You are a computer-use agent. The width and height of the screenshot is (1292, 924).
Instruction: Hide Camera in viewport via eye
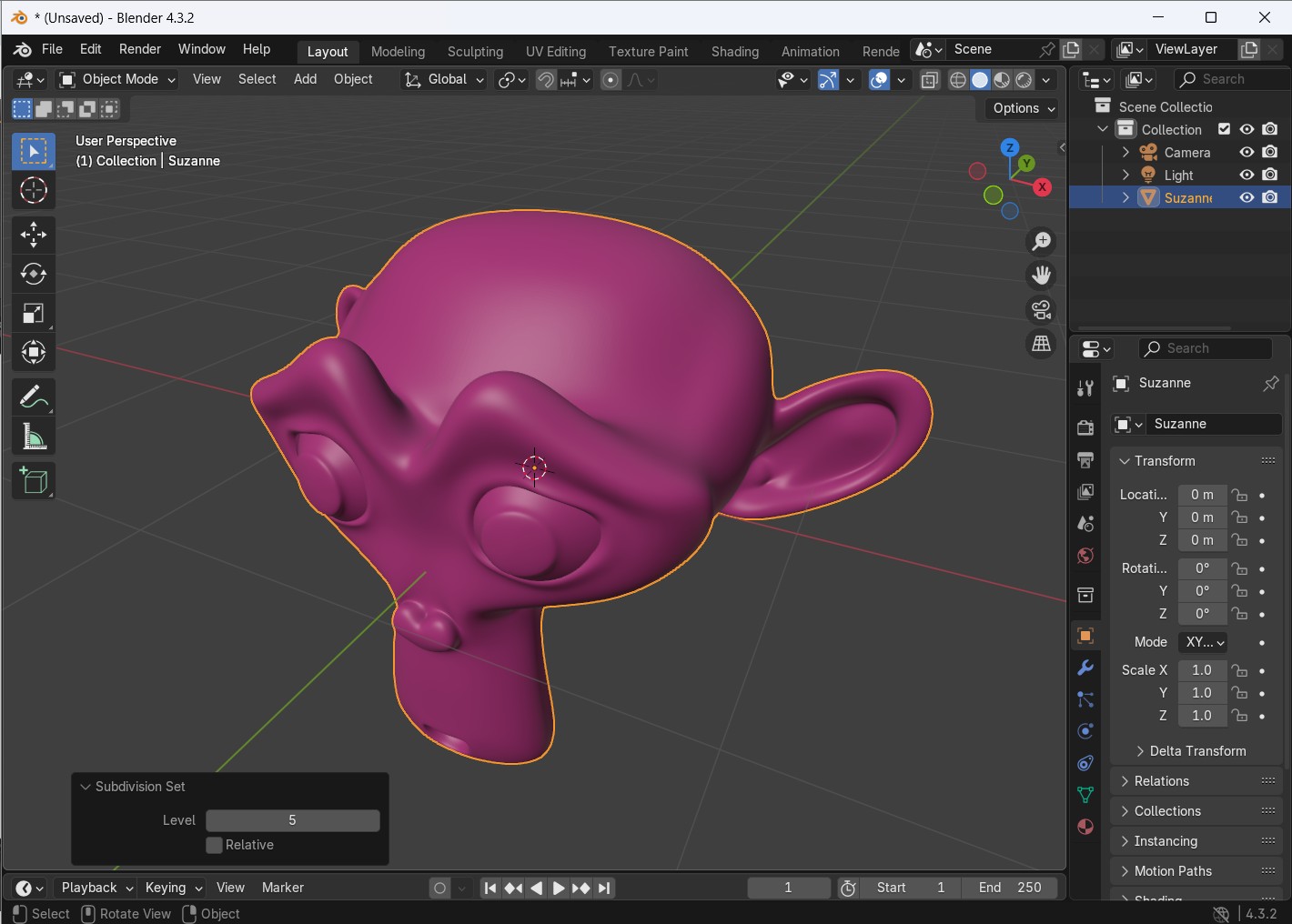click(1247, 152)
